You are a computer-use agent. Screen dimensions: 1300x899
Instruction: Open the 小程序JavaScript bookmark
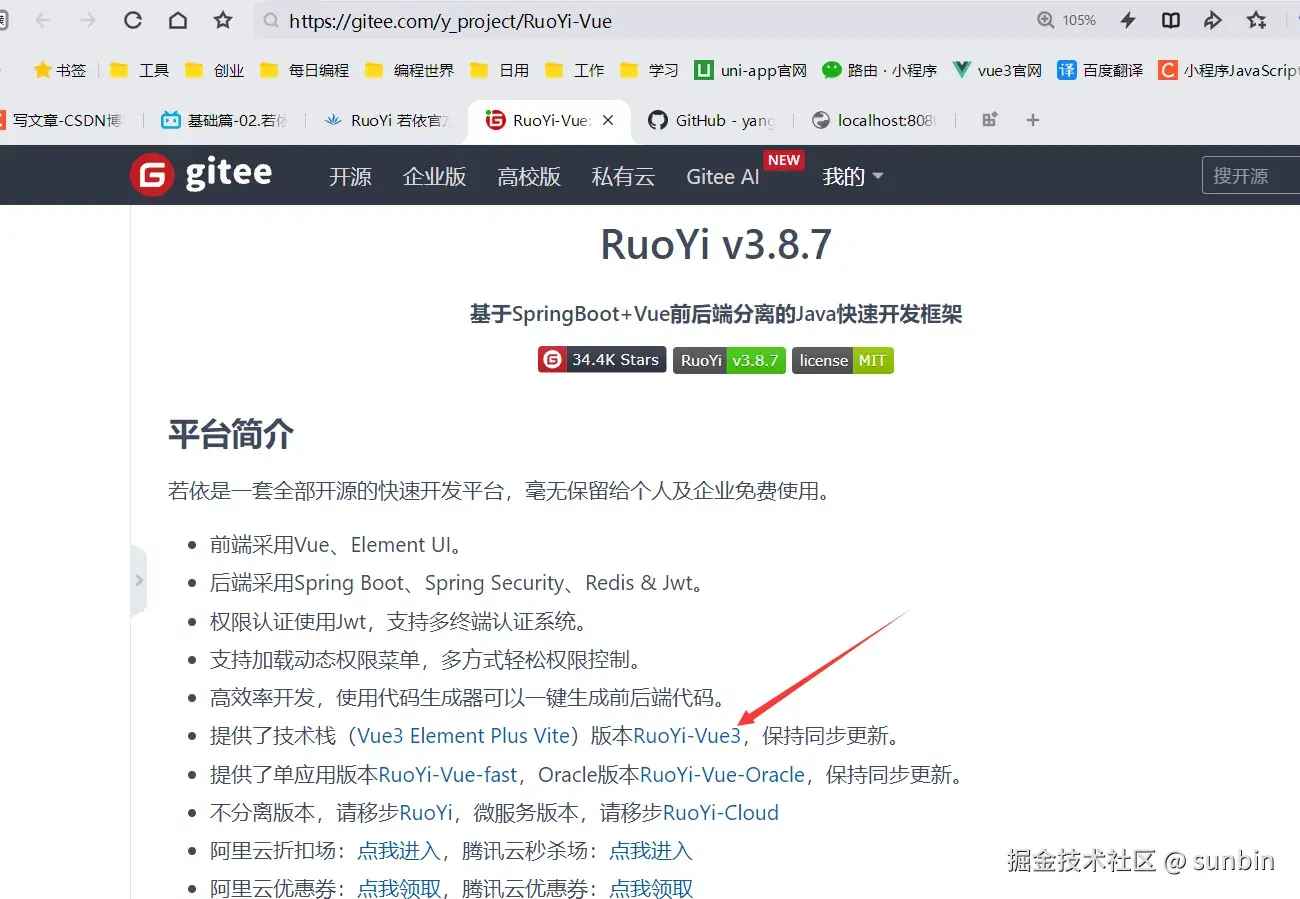[1228, 70]
